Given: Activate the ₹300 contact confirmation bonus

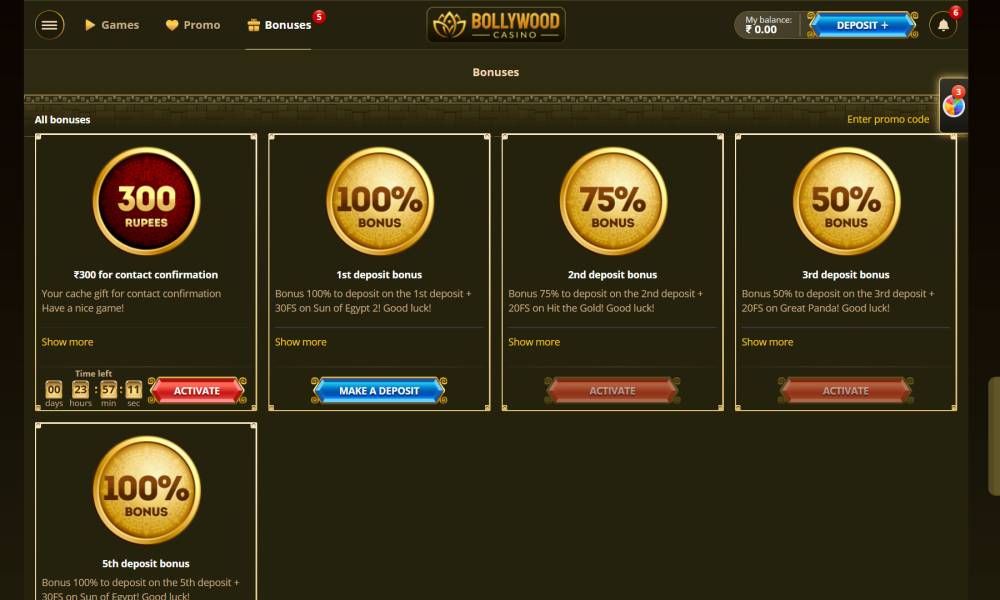Looking at the screenshot, I should [197, 391].
